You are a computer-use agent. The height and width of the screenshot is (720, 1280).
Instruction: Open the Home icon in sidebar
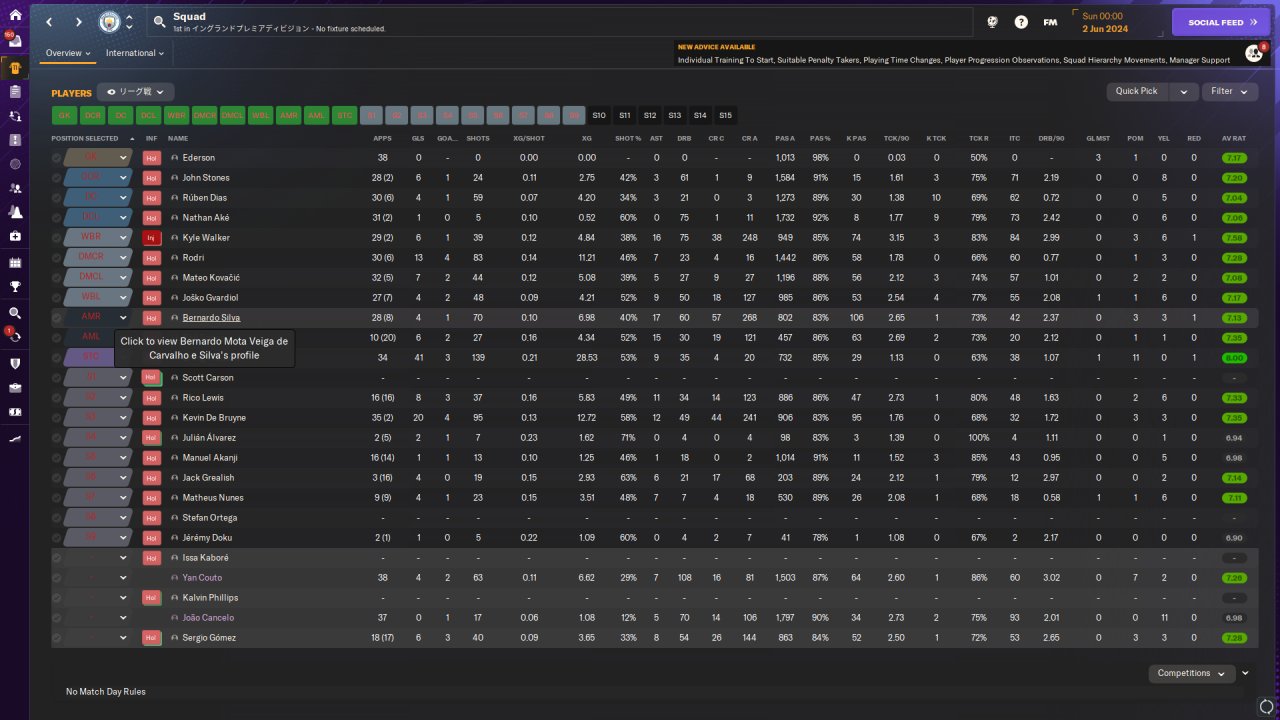(15, 15)
